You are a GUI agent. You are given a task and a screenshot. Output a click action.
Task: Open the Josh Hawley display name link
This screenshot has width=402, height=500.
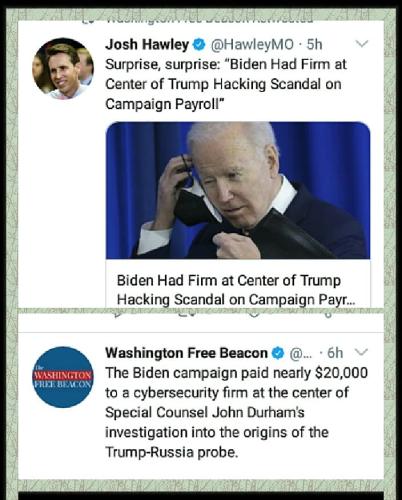click(147, 44)
